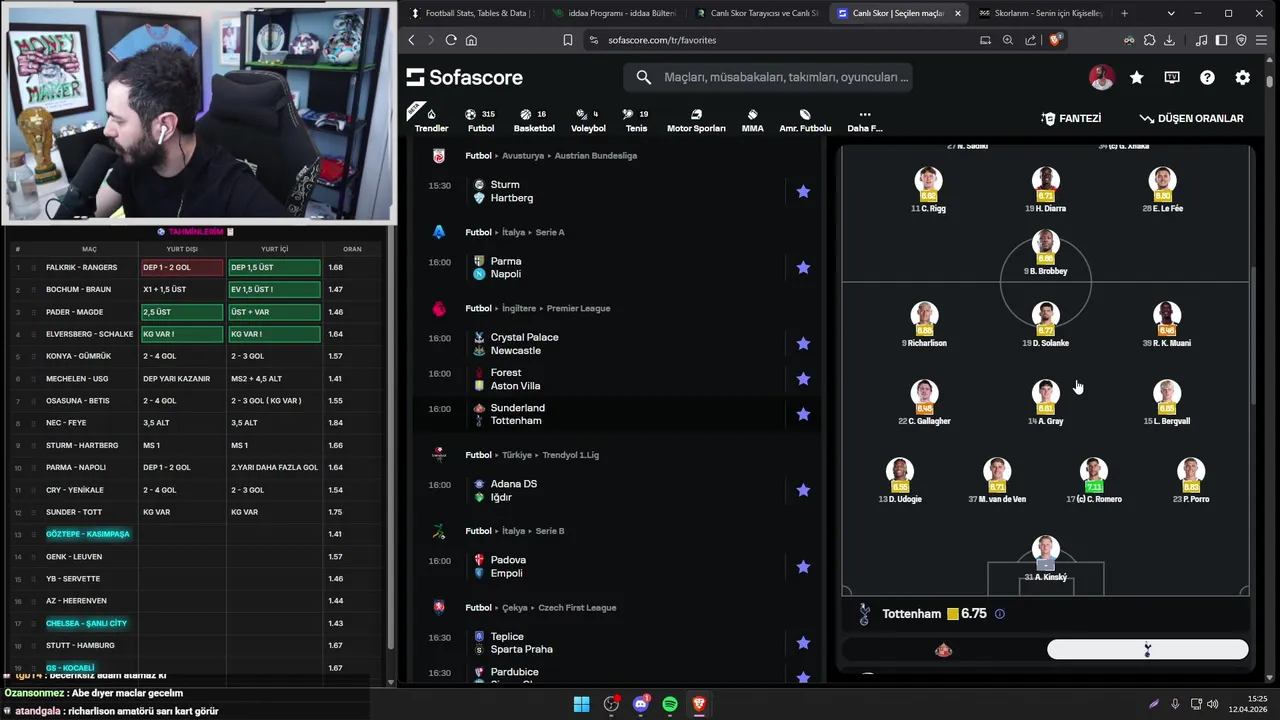The height and width of the screenshot is (720, 1280).
Task: Select player Richarlison in the lineup
Action: 924,324
